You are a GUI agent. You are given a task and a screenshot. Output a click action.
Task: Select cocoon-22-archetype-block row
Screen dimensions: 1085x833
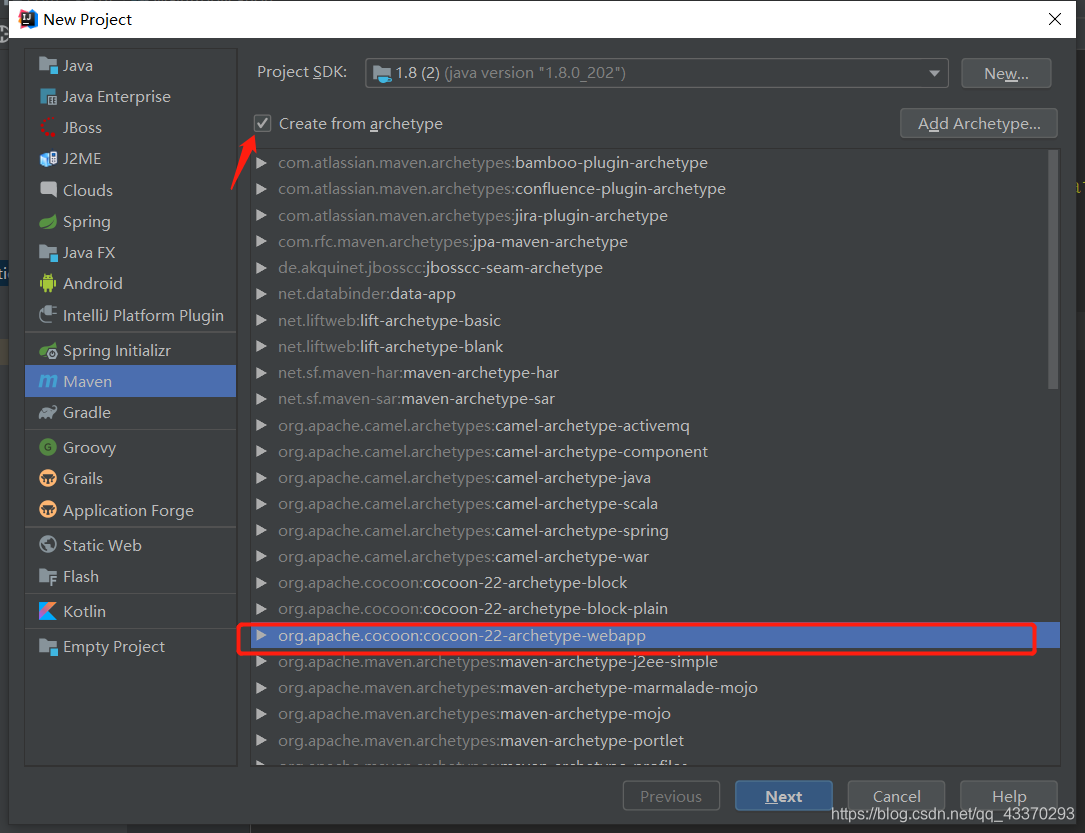(x=655, y=583)
